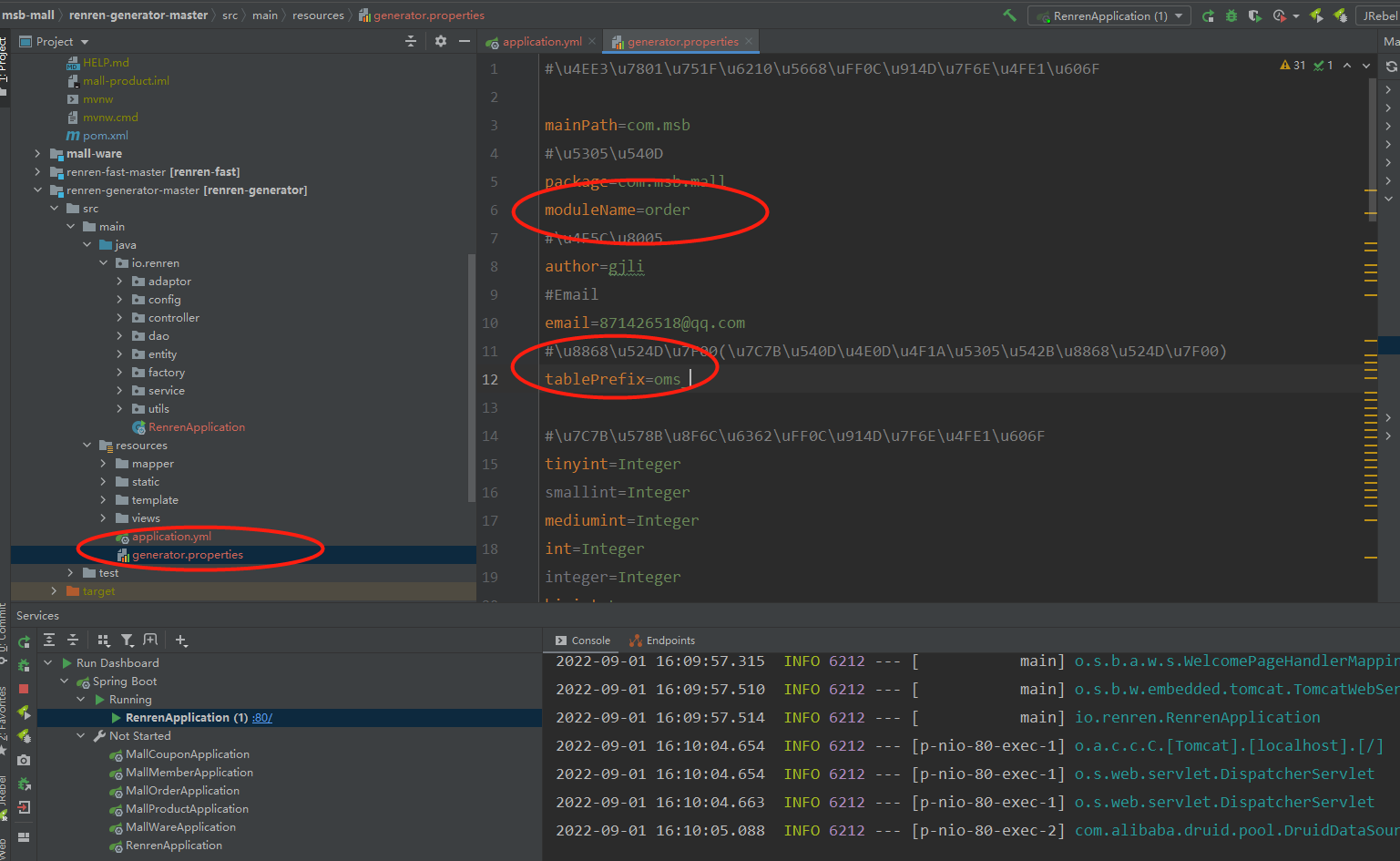The width and height of the screenshot is (1400, 861).
Task: Switch to the Endpoints tab in Services
Action: (x=662, y=641)
